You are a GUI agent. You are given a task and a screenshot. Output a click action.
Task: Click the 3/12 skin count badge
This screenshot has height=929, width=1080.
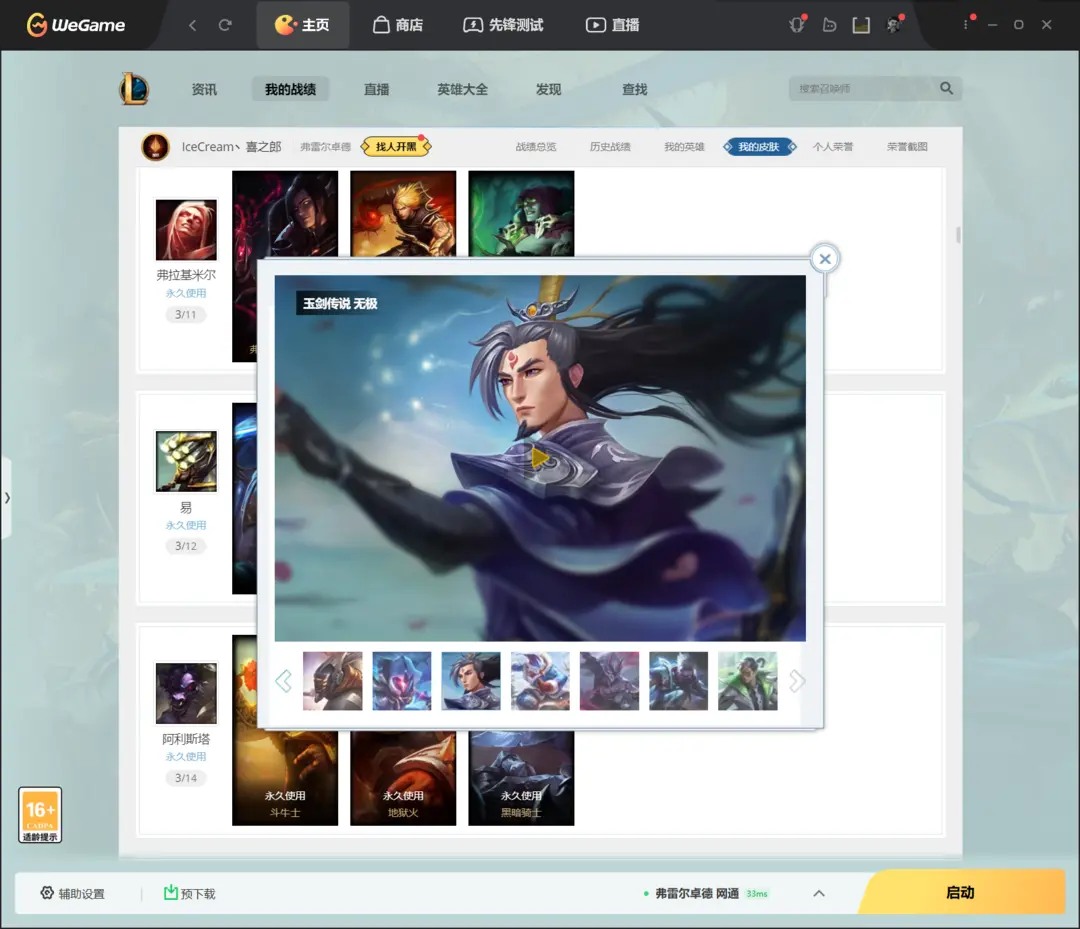[x=185, y=546]
